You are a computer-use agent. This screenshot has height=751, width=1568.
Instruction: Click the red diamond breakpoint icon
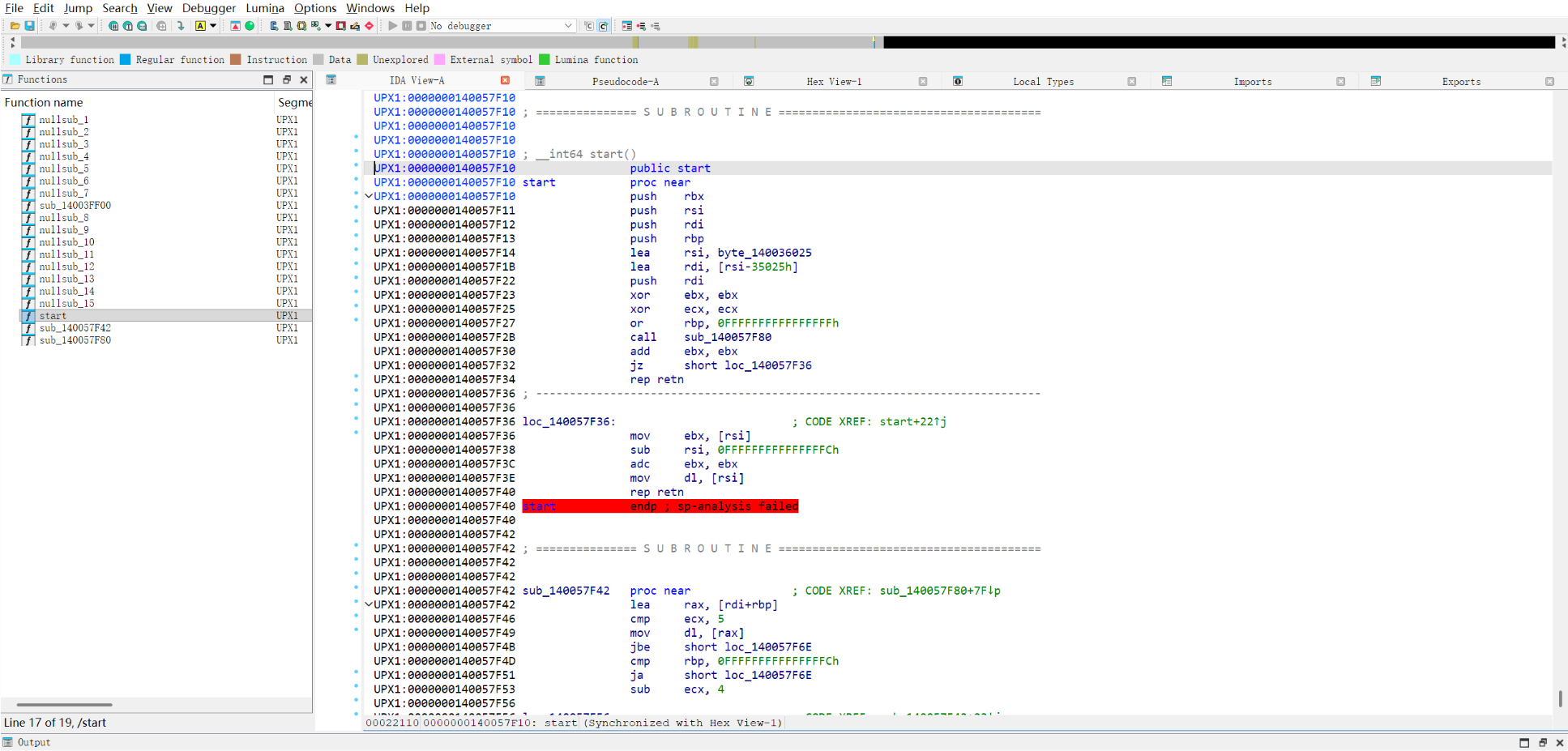[370, 26]
